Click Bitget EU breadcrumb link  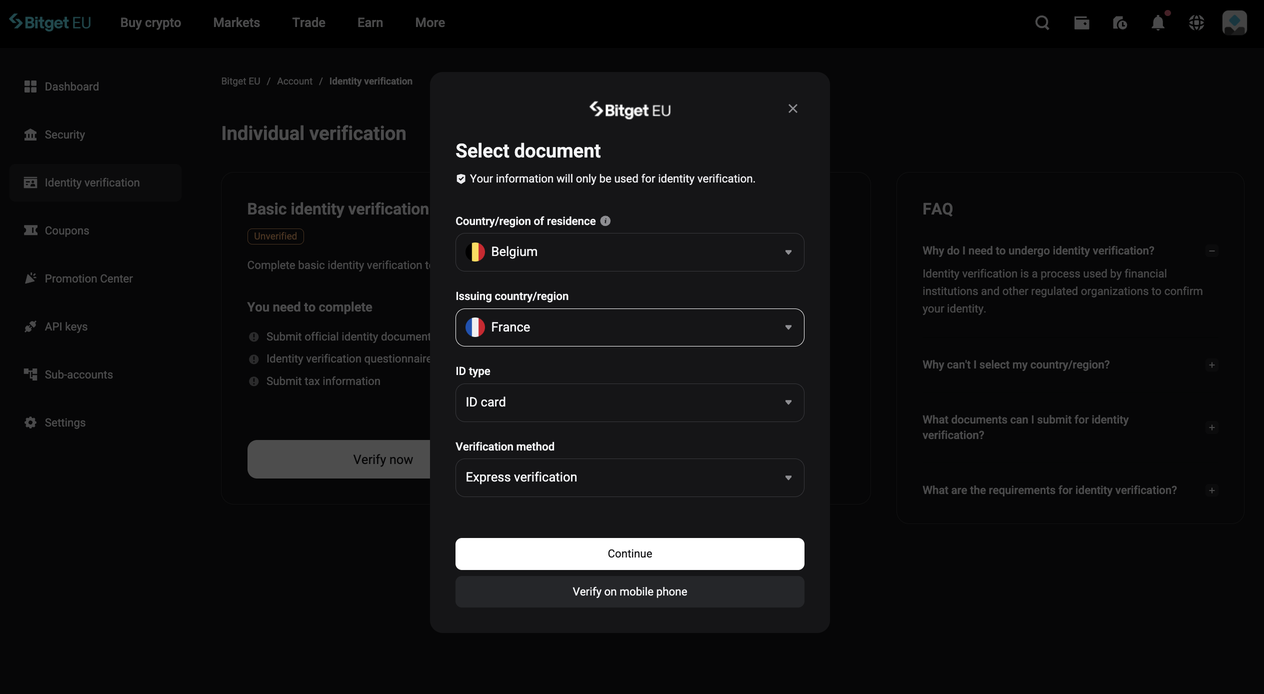click(x=241, y=81)
